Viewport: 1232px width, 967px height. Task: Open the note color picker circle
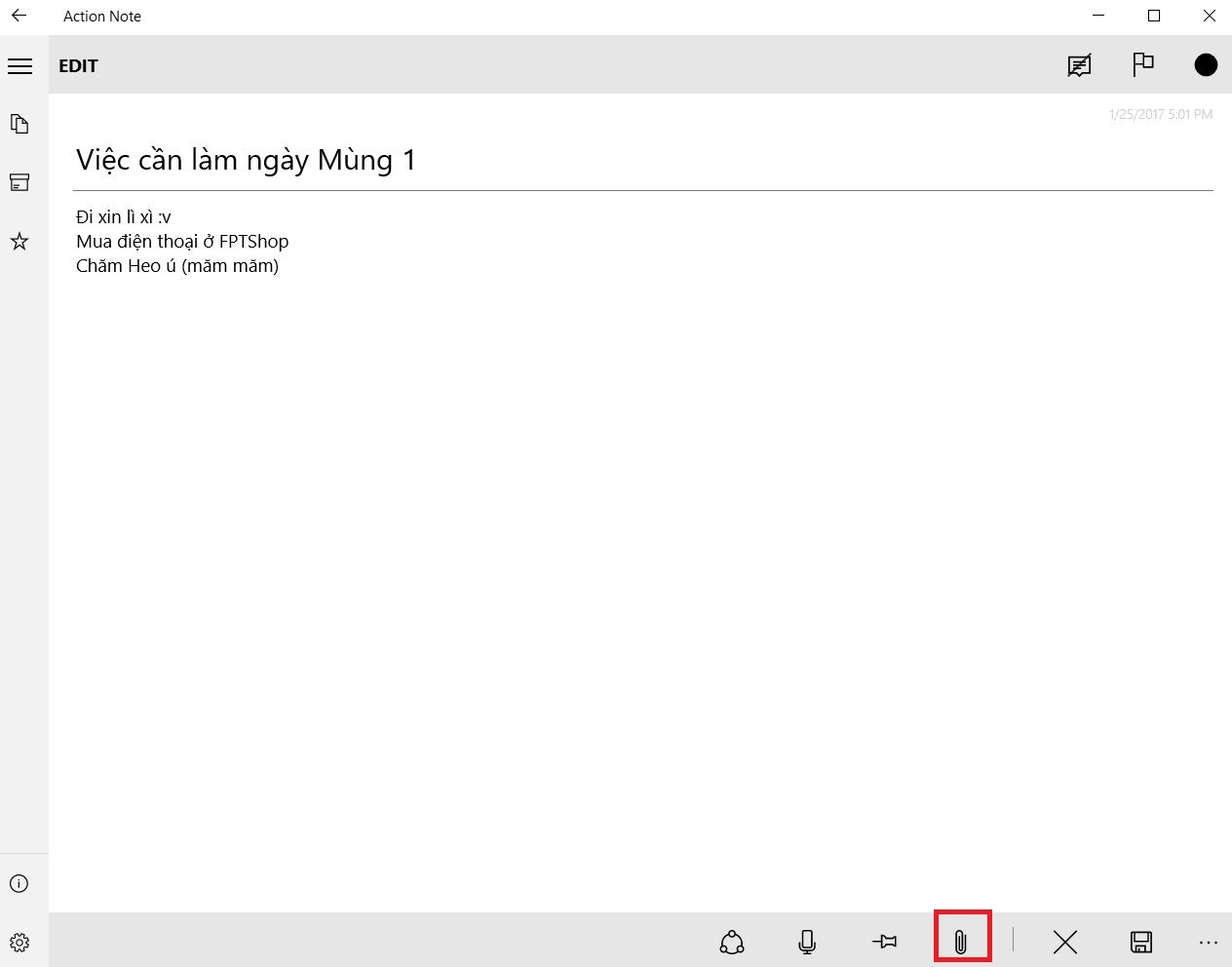point(1206,64)
